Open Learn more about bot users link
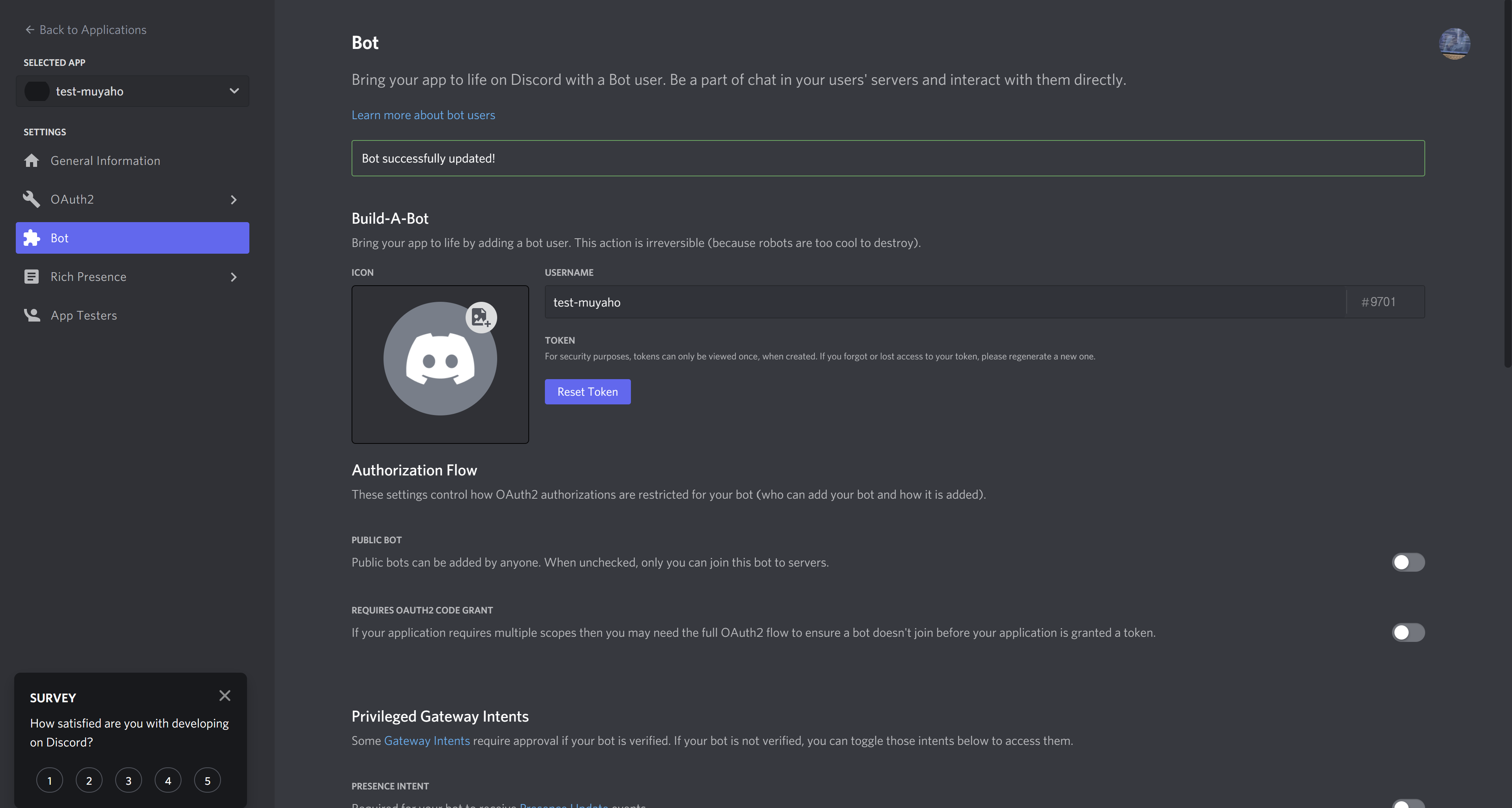Screen dimensions: 1512x808 click(x=423, y=115)
